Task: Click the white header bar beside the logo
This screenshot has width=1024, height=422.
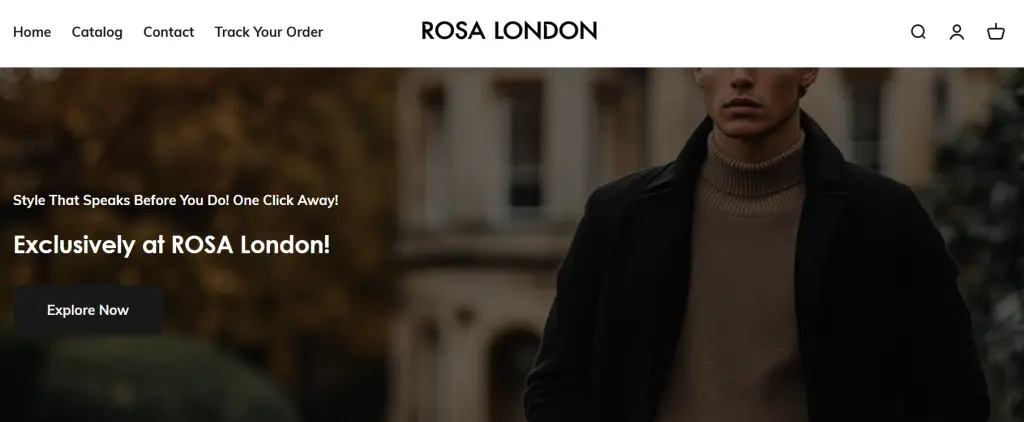Action: click(751, 33)
